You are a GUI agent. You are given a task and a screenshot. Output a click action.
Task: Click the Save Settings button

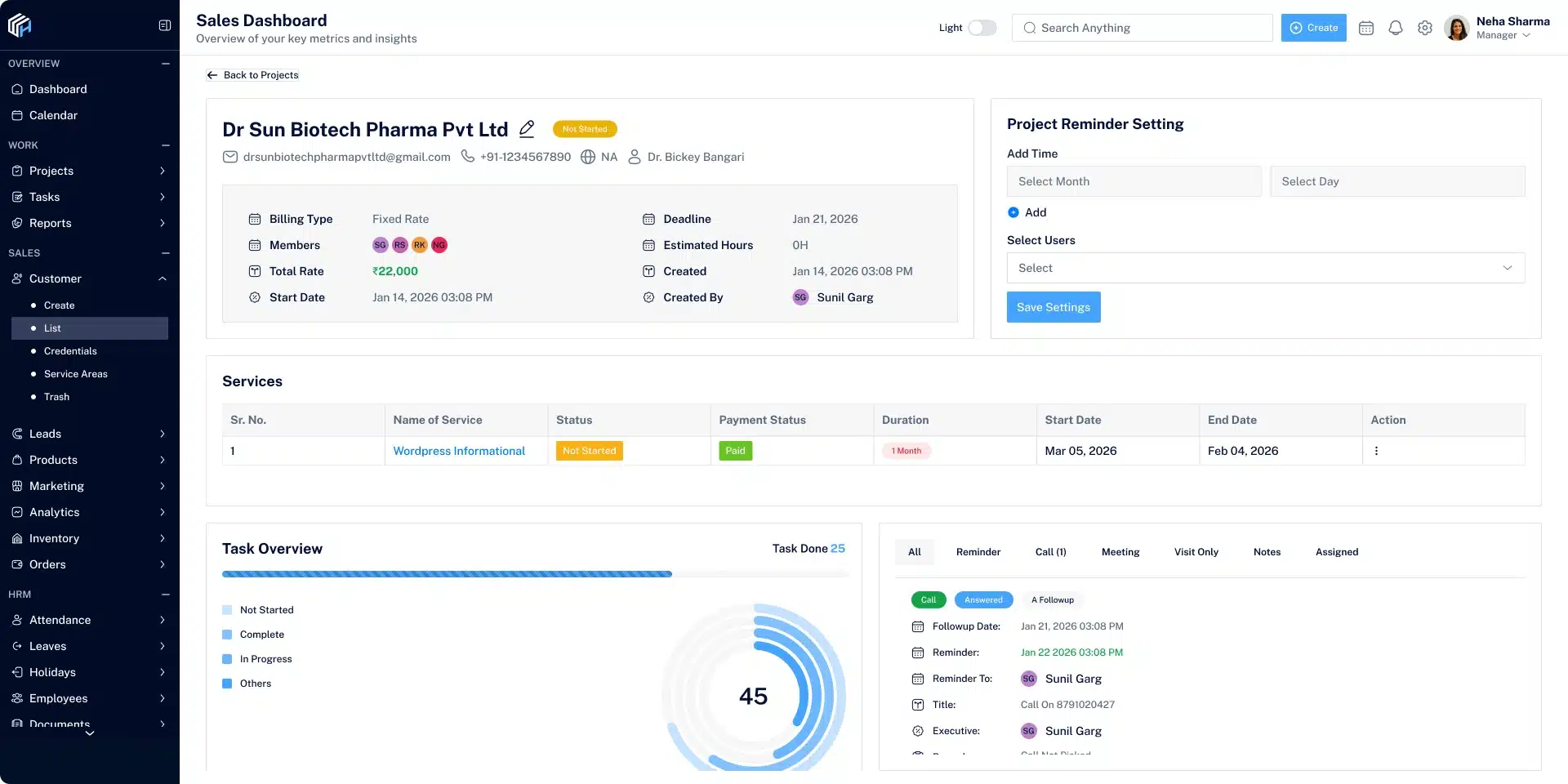(x=1053, y=307)
